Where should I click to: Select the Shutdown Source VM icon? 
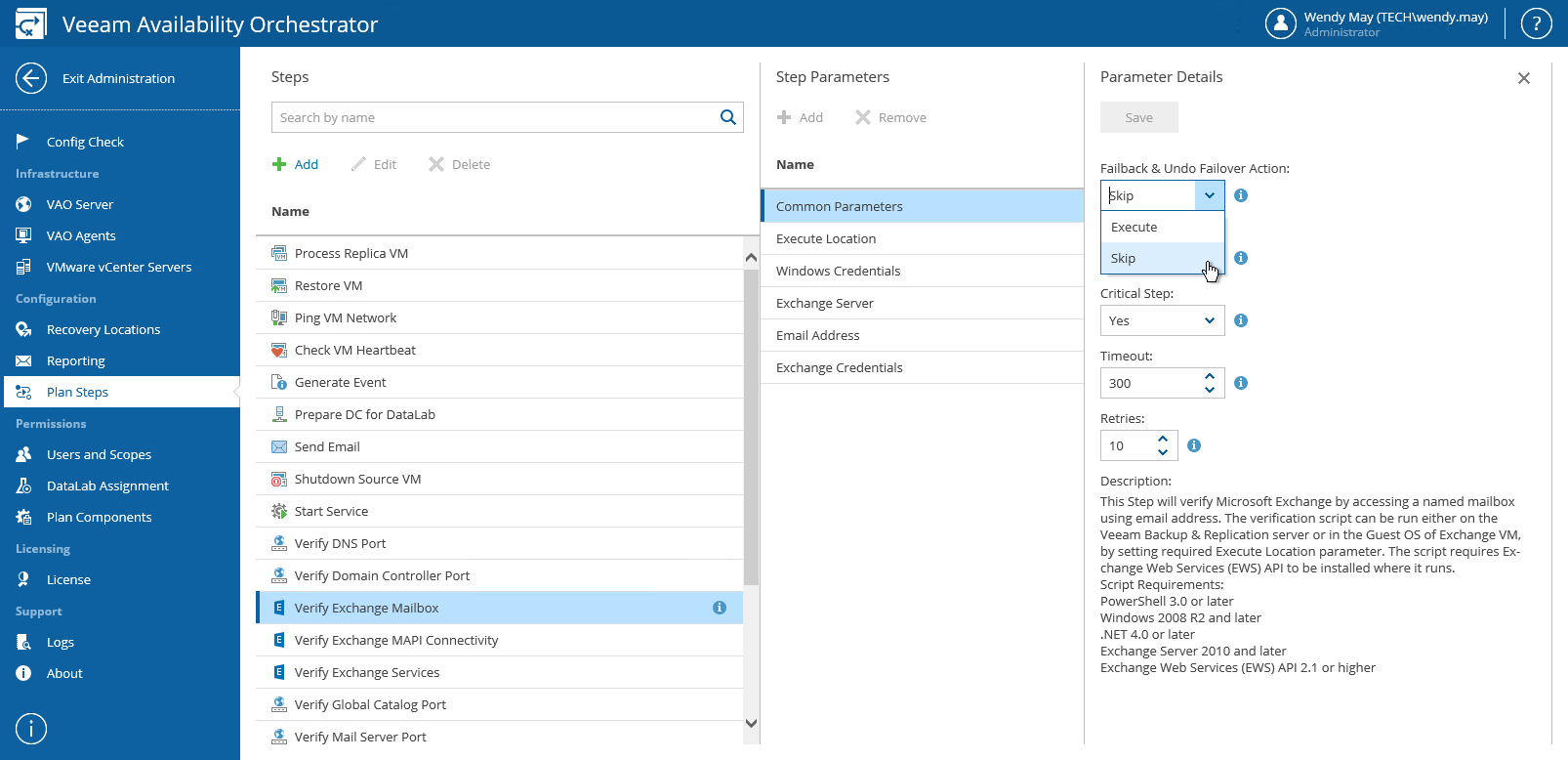tap(279, 479)
